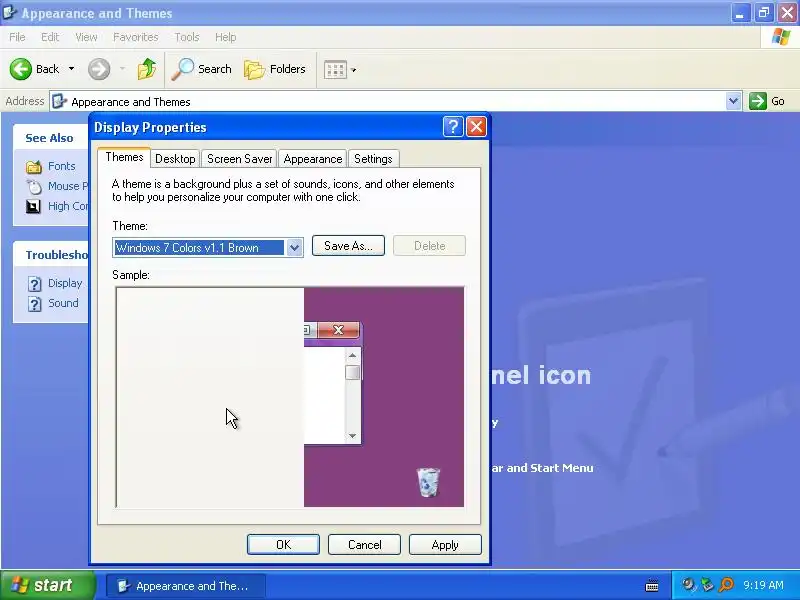Click Cancel in Display Properties

click(x=364, y=545)
